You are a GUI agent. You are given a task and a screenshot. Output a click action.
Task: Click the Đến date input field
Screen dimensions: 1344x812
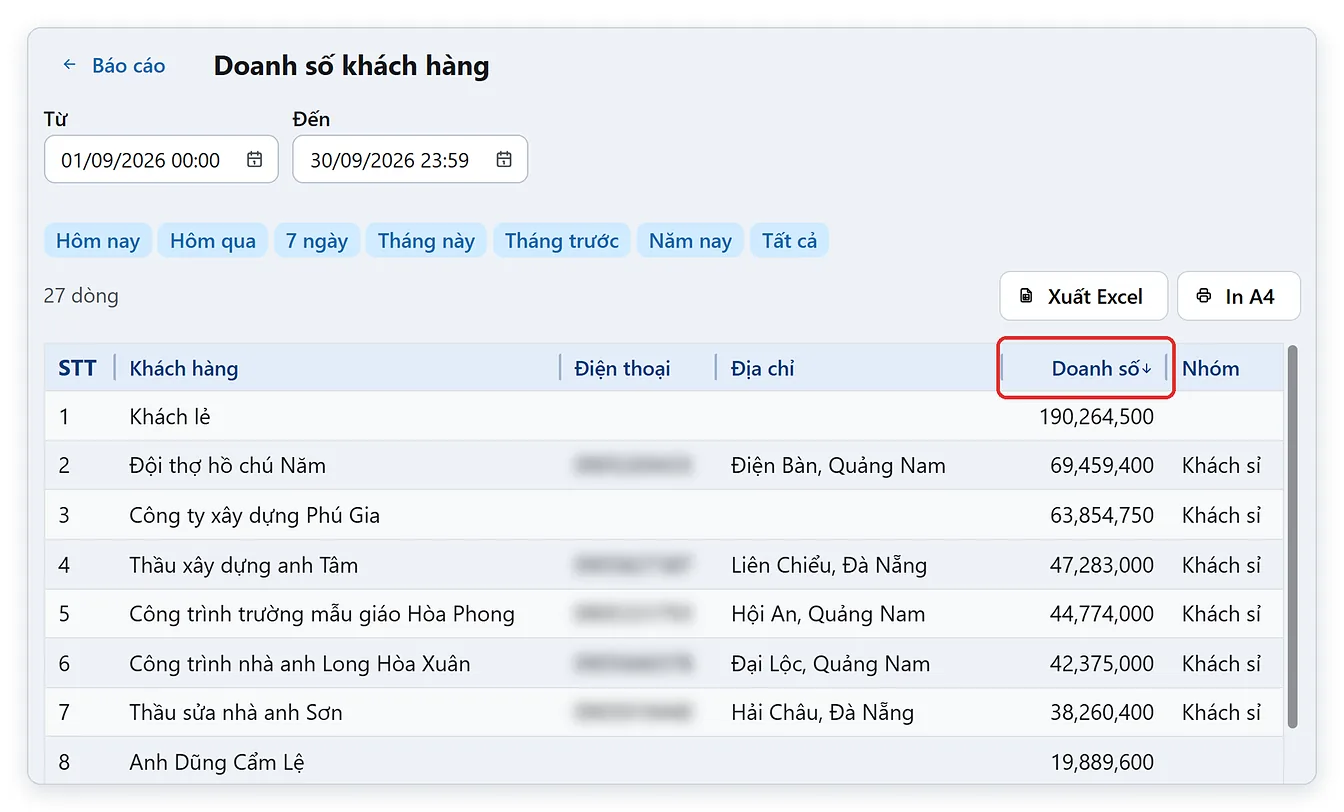410,160
